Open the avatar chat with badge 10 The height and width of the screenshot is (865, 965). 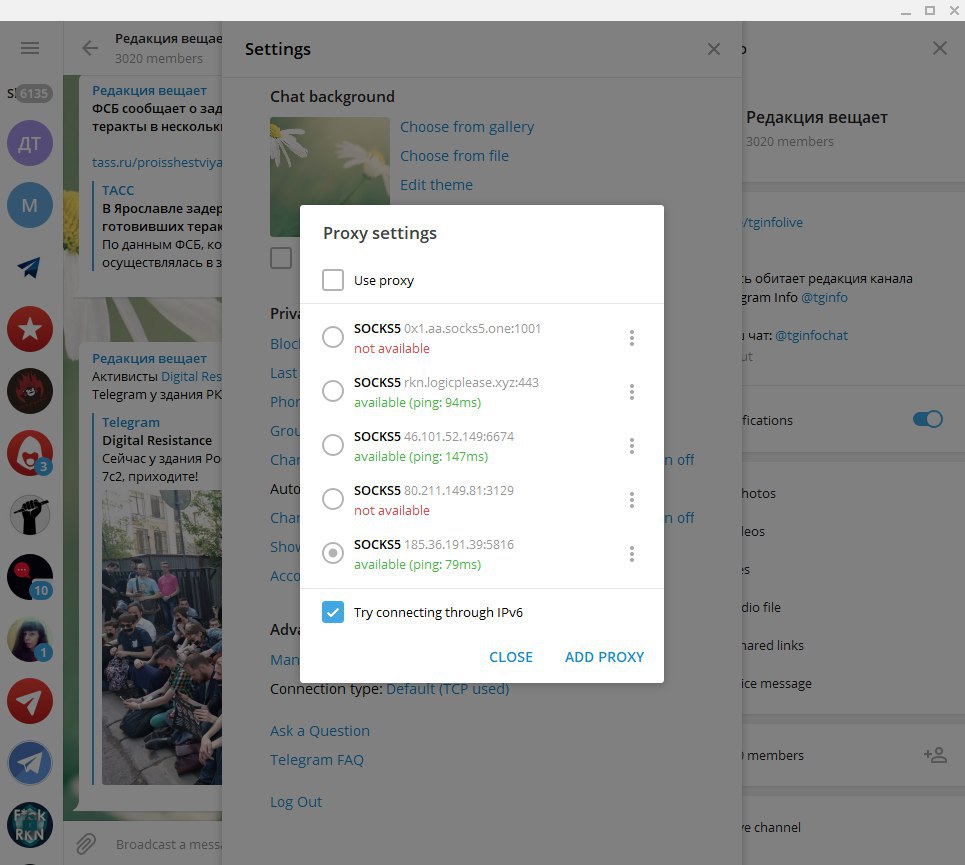(x=30, y=577)
